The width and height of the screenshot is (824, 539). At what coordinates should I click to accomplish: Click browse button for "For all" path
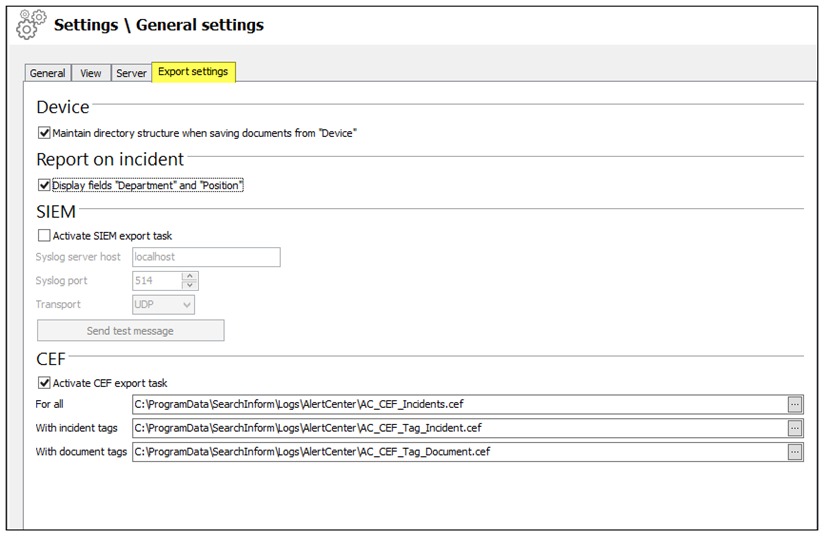coord(794,404)
